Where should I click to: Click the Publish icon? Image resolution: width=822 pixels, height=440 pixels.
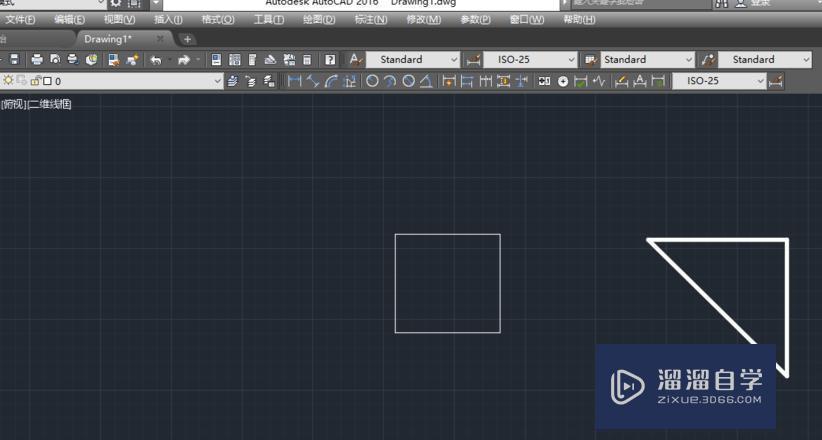pos(73,59)
